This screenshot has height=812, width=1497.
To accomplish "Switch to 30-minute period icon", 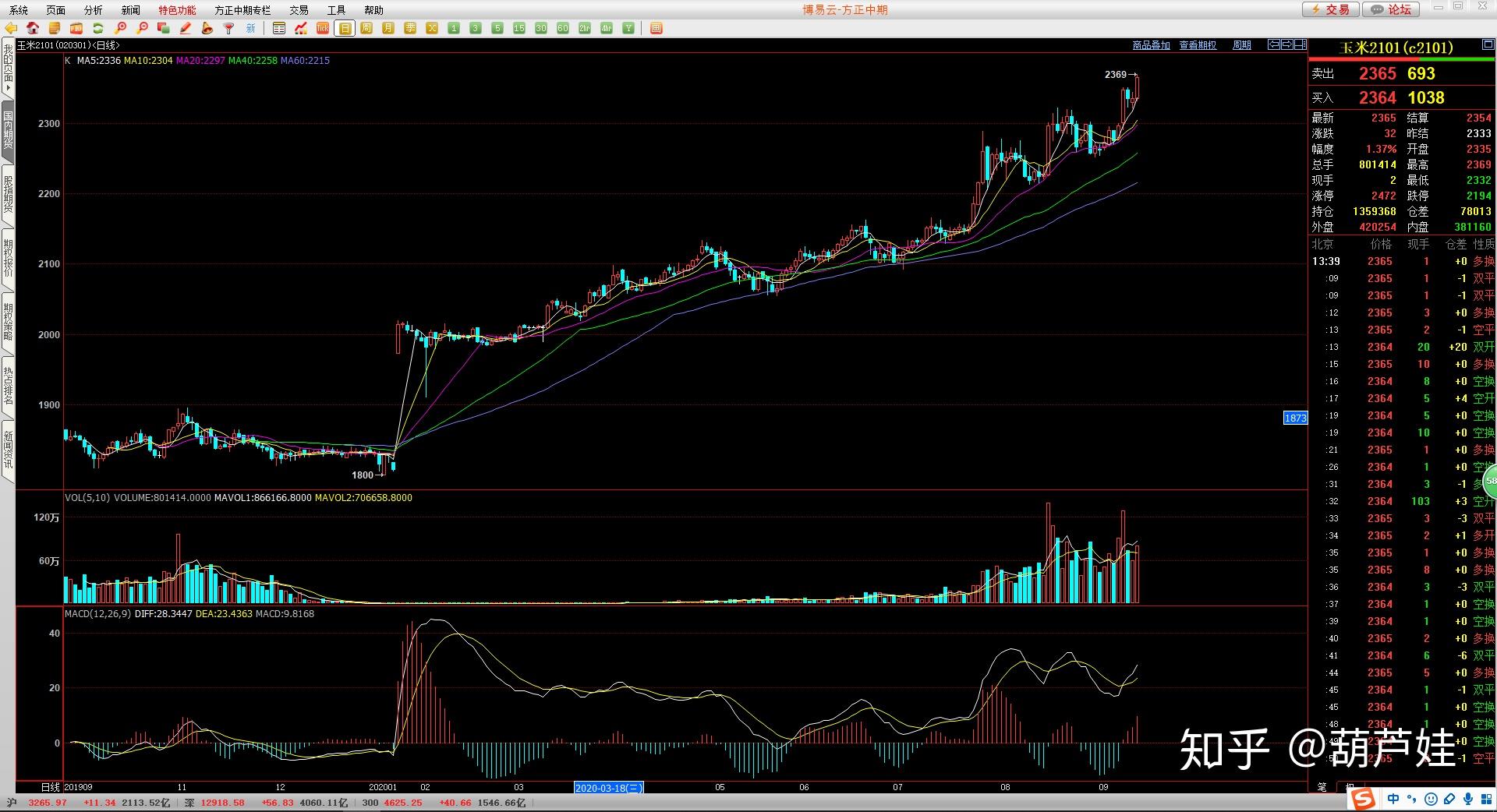I will click(541, 29).
